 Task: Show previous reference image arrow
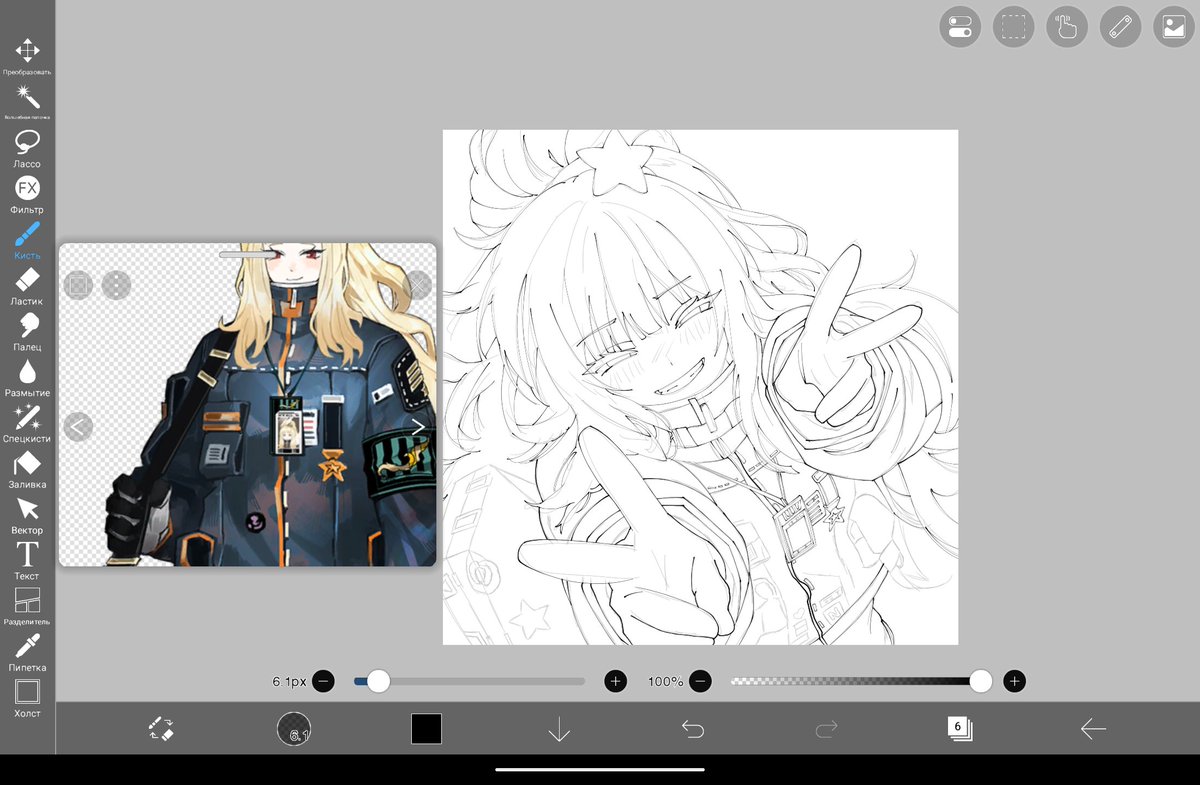pos(78,427)
